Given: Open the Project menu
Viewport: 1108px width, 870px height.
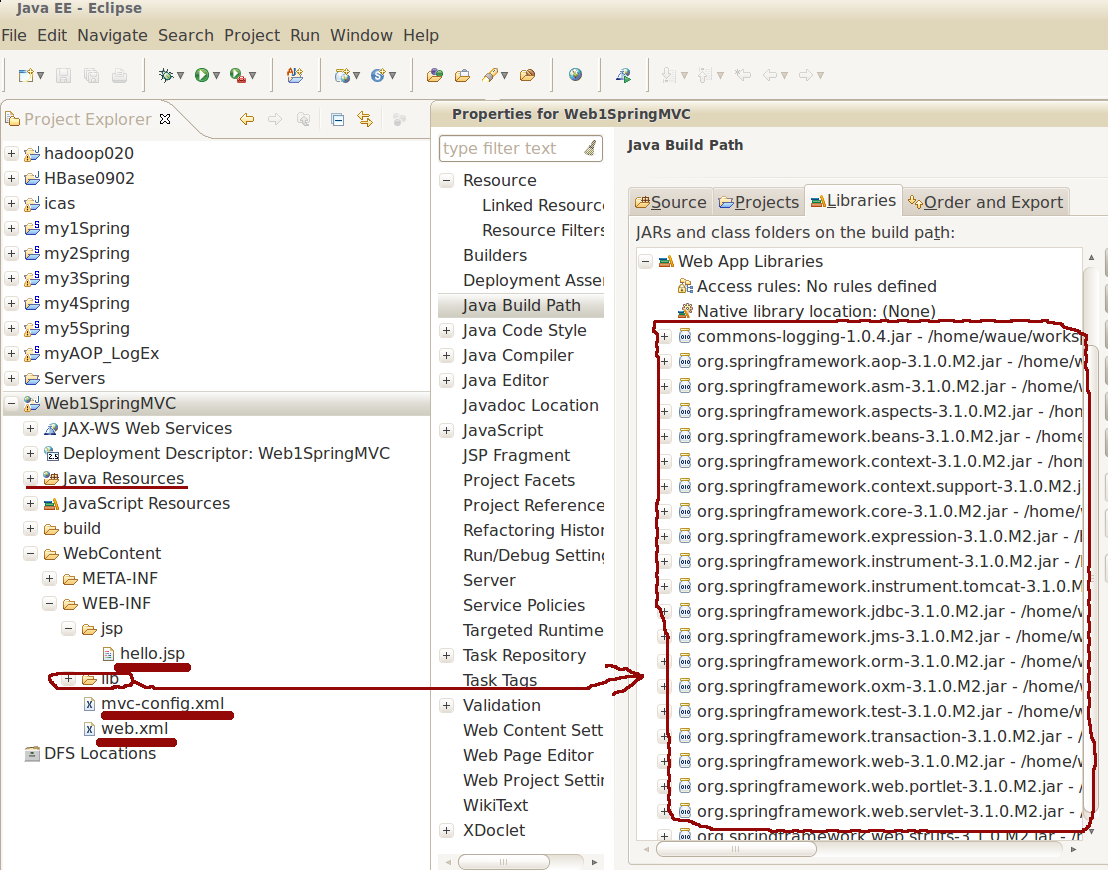Looking at the screenshot, I should point(252,35).
